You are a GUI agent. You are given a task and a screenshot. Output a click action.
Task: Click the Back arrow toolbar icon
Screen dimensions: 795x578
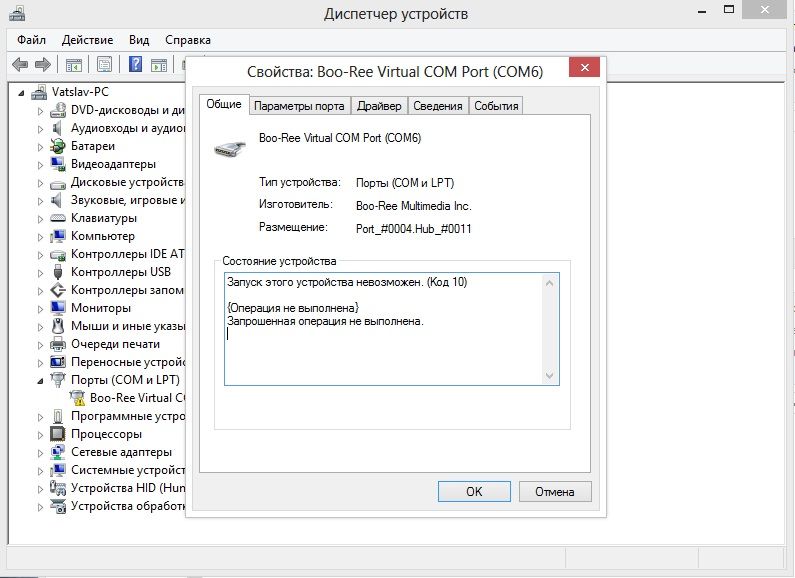click(x=19, y=65)
